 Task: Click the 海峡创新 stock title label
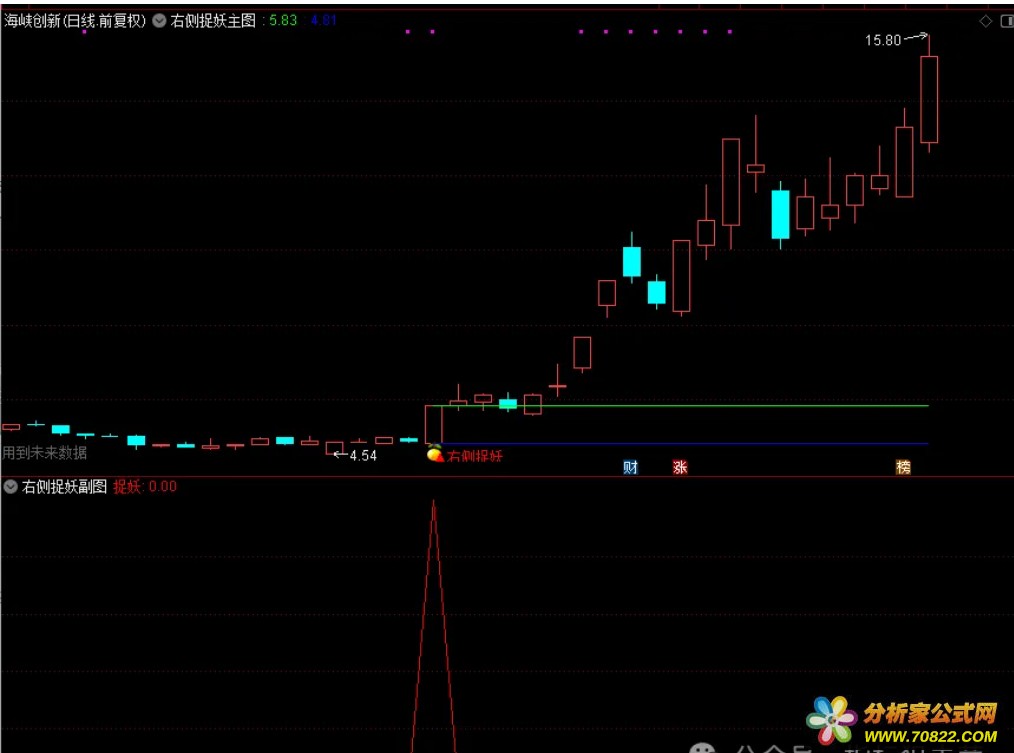[75, 21]
